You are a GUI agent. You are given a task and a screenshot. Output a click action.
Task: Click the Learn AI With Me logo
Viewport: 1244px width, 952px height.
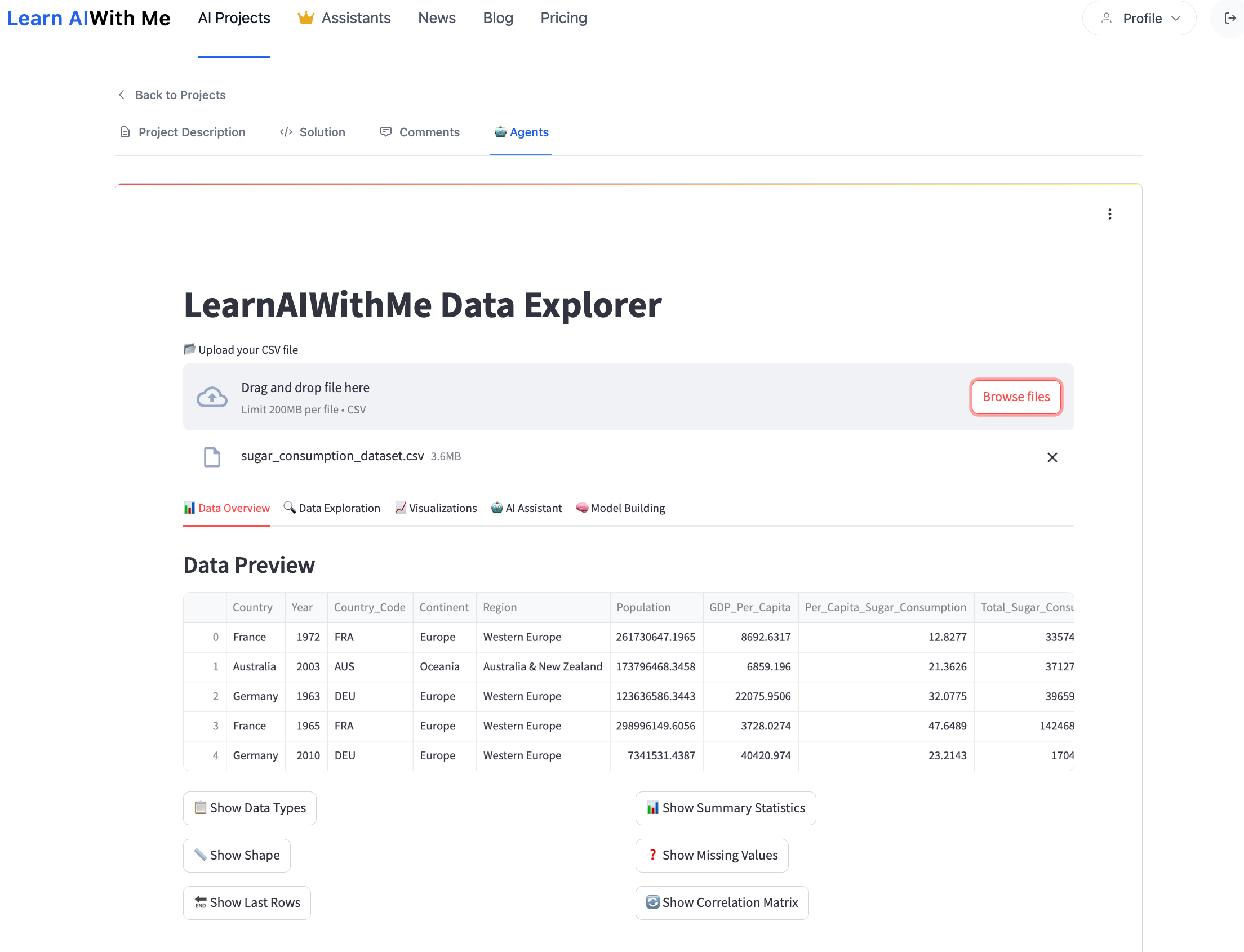coord(88,18)
